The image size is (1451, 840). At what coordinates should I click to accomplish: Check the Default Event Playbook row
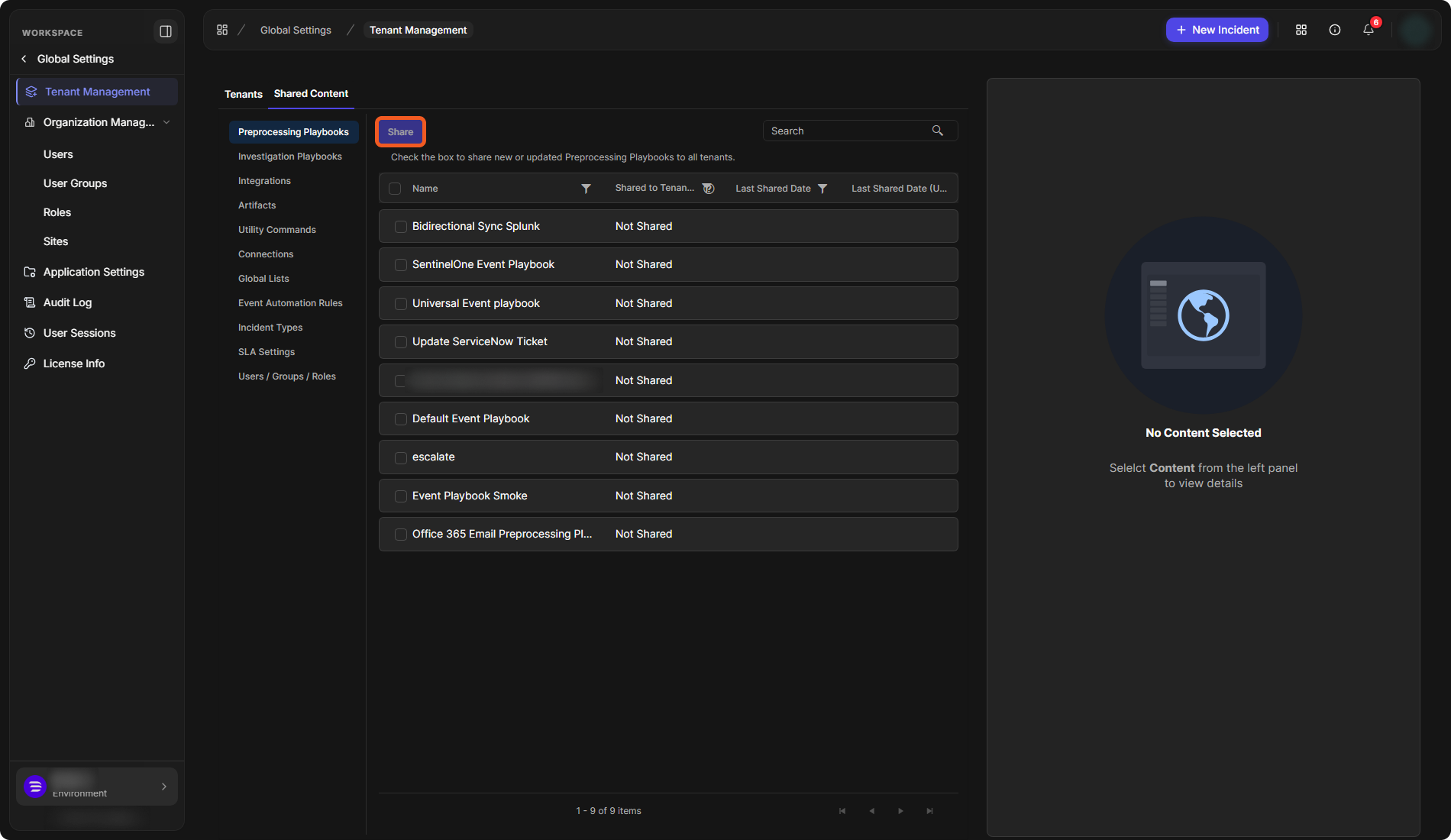(x=400, y=419)
